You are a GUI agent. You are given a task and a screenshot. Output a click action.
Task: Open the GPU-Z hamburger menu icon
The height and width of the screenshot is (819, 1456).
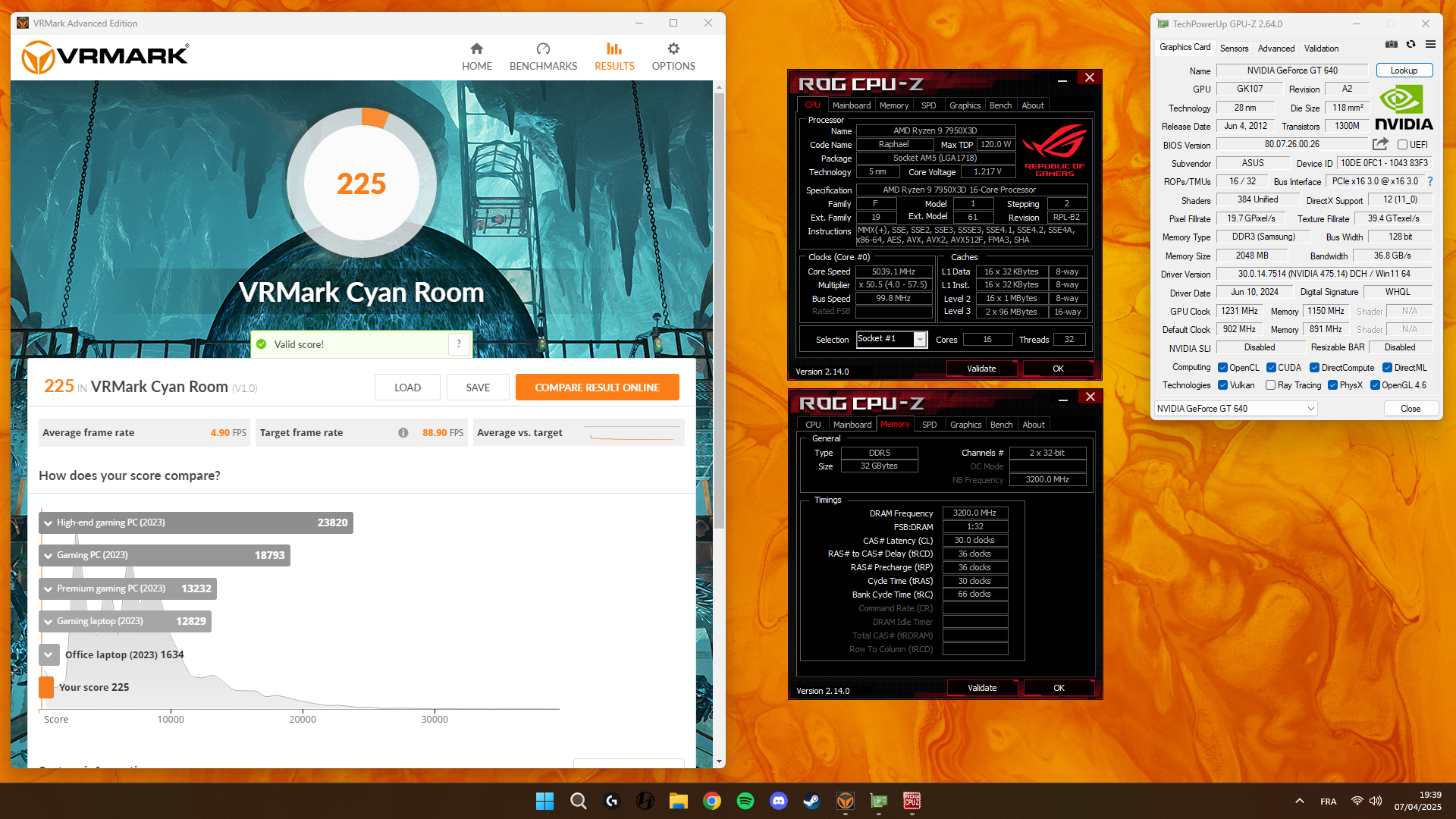point(1430,45)
